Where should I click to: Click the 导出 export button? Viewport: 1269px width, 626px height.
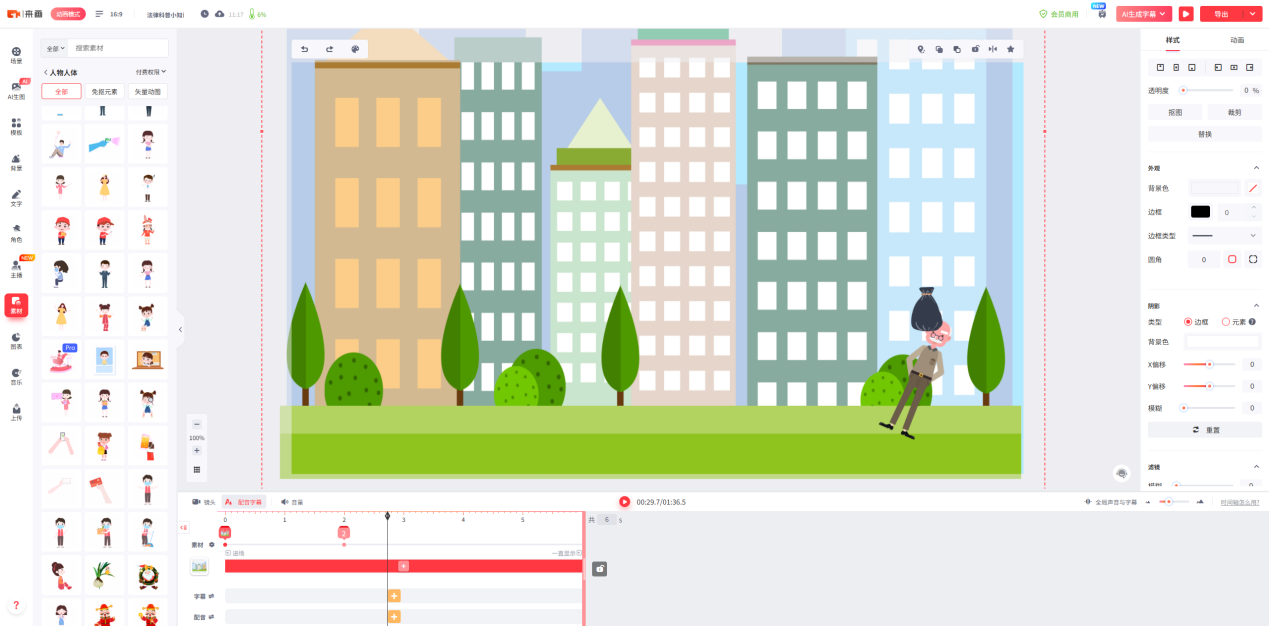[1221, 14]
